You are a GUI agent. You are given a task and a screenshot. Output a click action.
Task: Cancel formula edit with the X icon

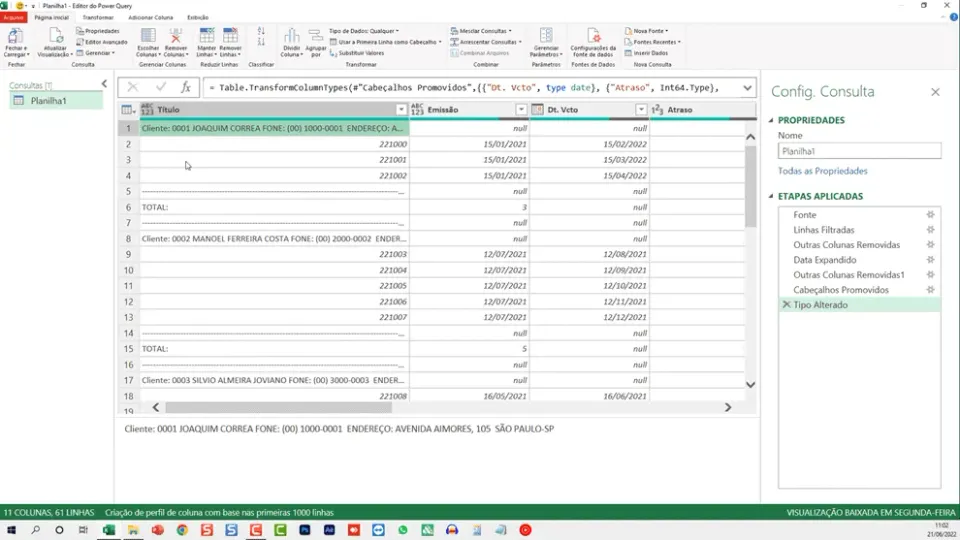[132, 88]
